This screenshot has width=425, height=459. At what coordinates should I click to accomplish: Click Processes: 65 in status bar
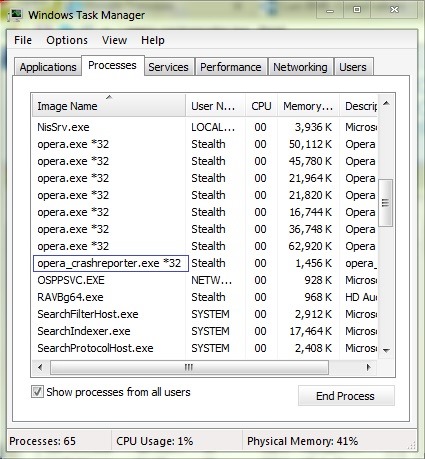point(42,441)
